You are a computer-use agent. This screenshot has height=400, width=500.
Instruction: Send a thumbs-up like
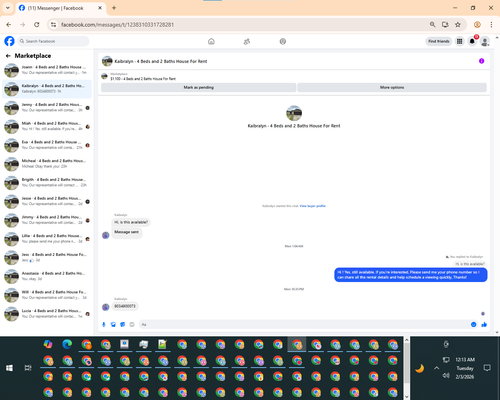(484, 324)
